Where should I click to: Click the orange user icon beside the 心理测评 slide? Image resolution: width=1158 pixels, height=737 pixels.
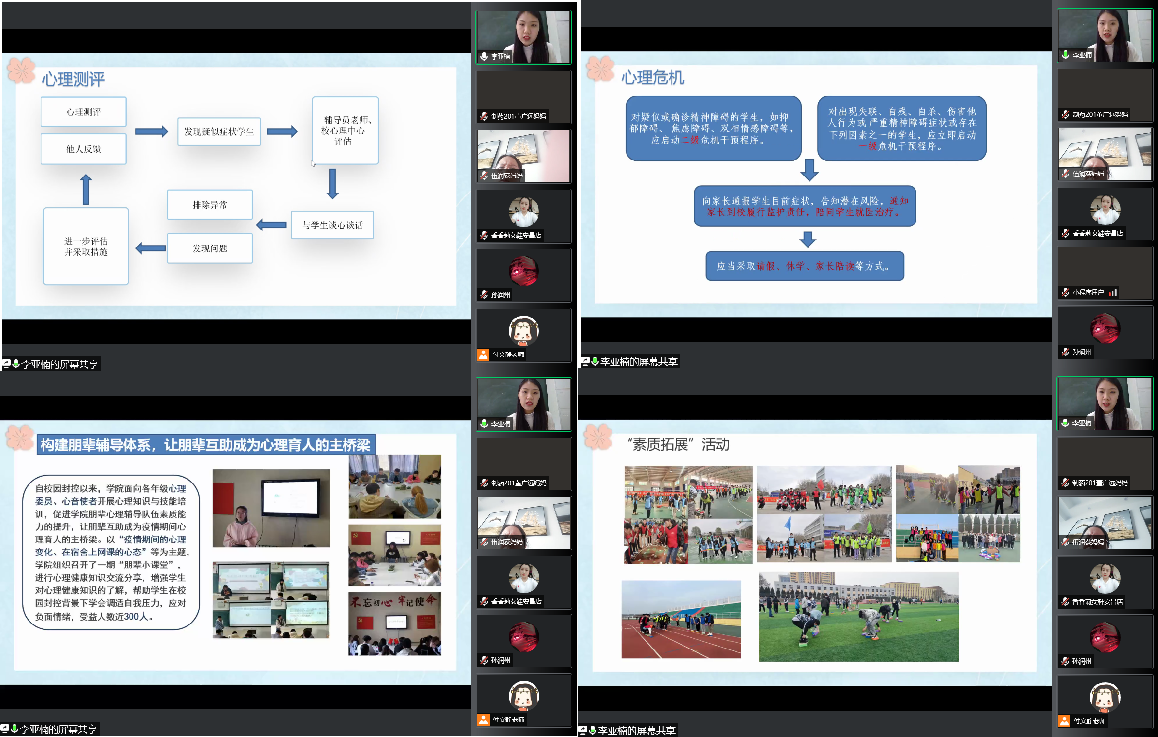pyautogui.click(x=485, y=353)
